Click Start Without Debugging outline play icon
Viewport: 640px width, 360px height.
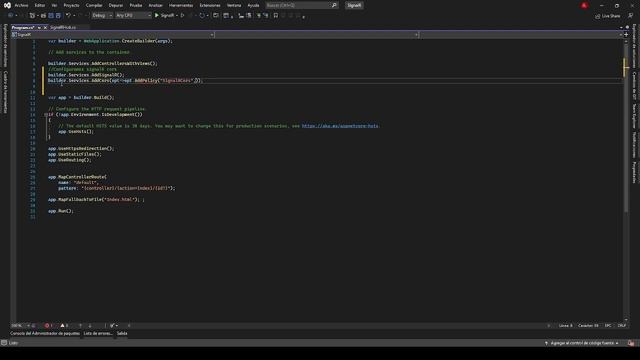(182, 16)
